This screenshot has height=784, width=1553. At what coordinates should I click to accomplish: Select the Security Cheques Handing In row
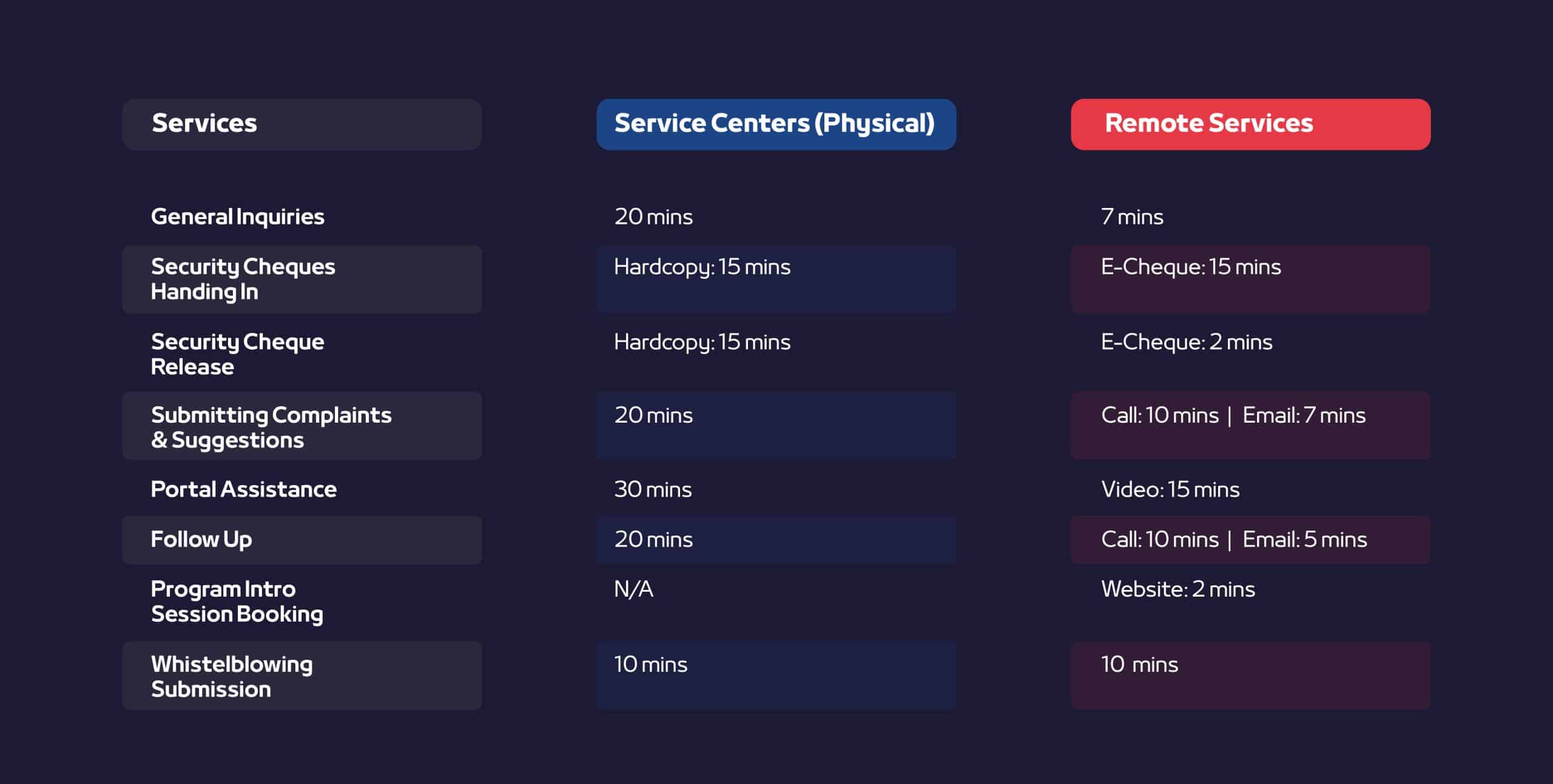[243, 279]
